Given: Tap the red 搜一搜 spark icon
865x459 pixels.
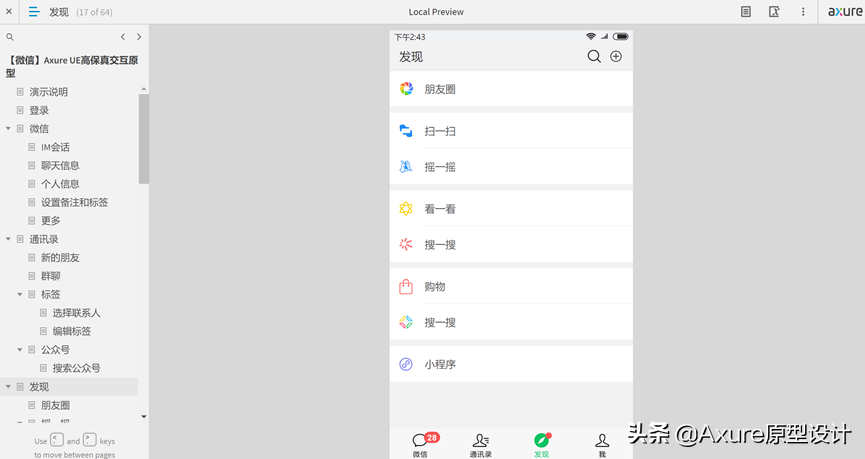Looking at the screenshot, I should click(406, 244).
